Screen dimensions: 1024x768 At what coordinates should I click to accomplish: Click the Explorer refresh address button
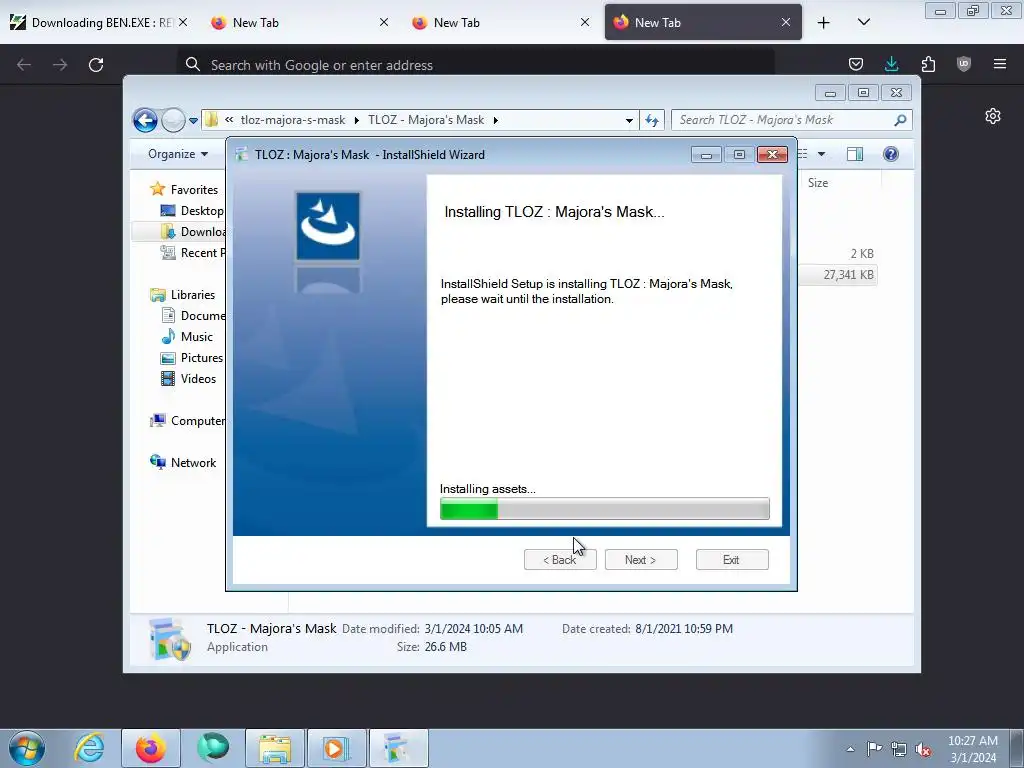point(652,120)
